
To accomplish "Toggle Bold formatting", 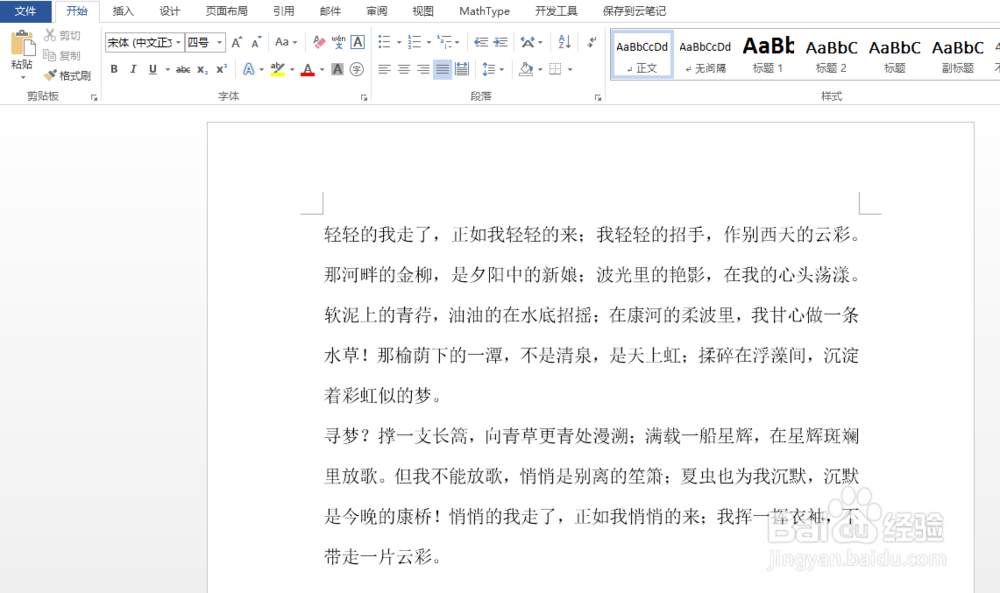I will [x=114, y=69].
